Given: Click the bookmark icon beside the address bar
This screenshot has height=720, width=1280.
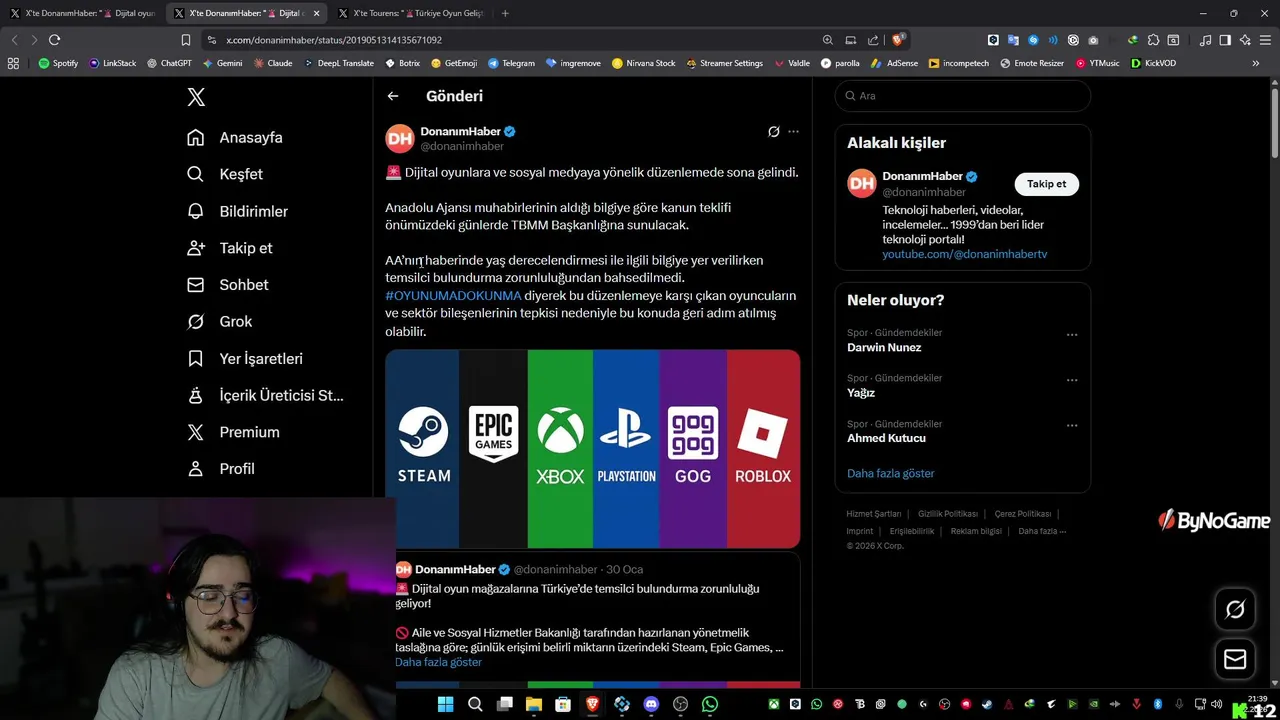Looking at the screenshot, I should click(x=185, y=40).
